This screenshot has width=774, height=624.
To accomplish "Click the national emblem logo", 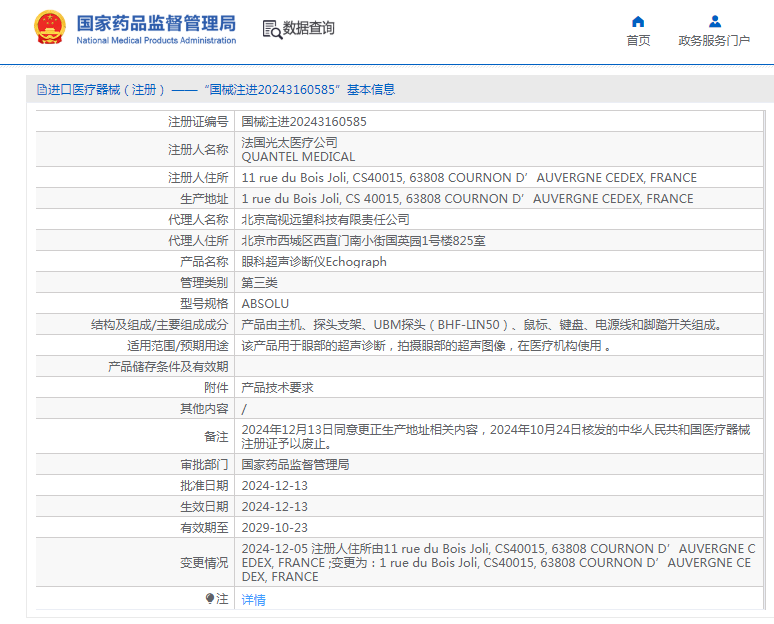I will coord(50,28).
